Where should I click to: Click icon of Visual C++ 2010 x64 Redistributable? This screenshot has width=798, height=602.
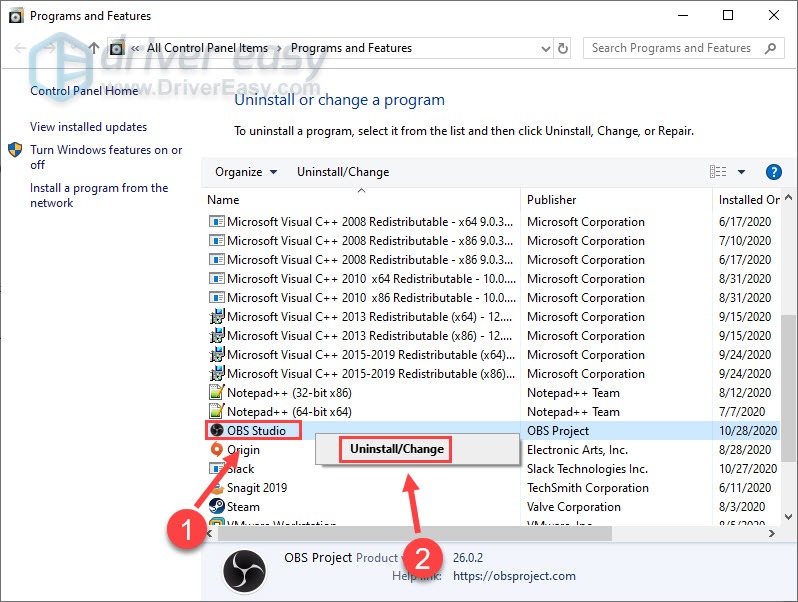[217, 278]
